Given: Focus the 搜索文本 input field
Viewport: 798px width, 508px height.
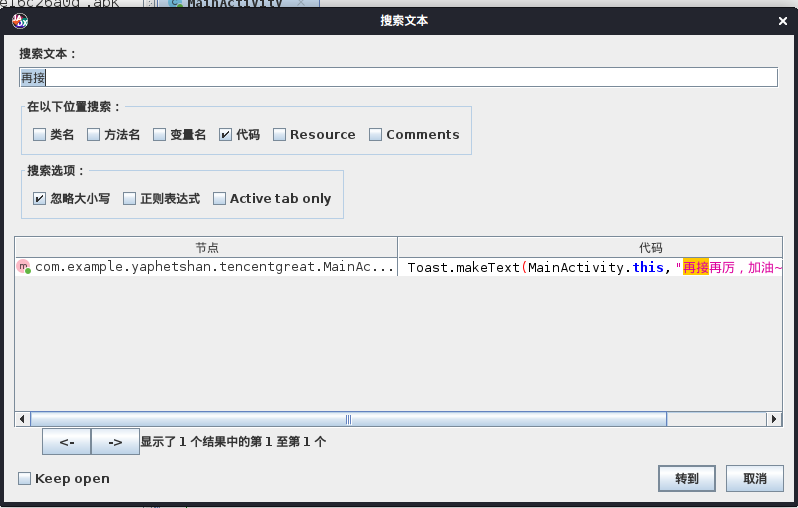Looking at the screenshot, I should point(398,77).
